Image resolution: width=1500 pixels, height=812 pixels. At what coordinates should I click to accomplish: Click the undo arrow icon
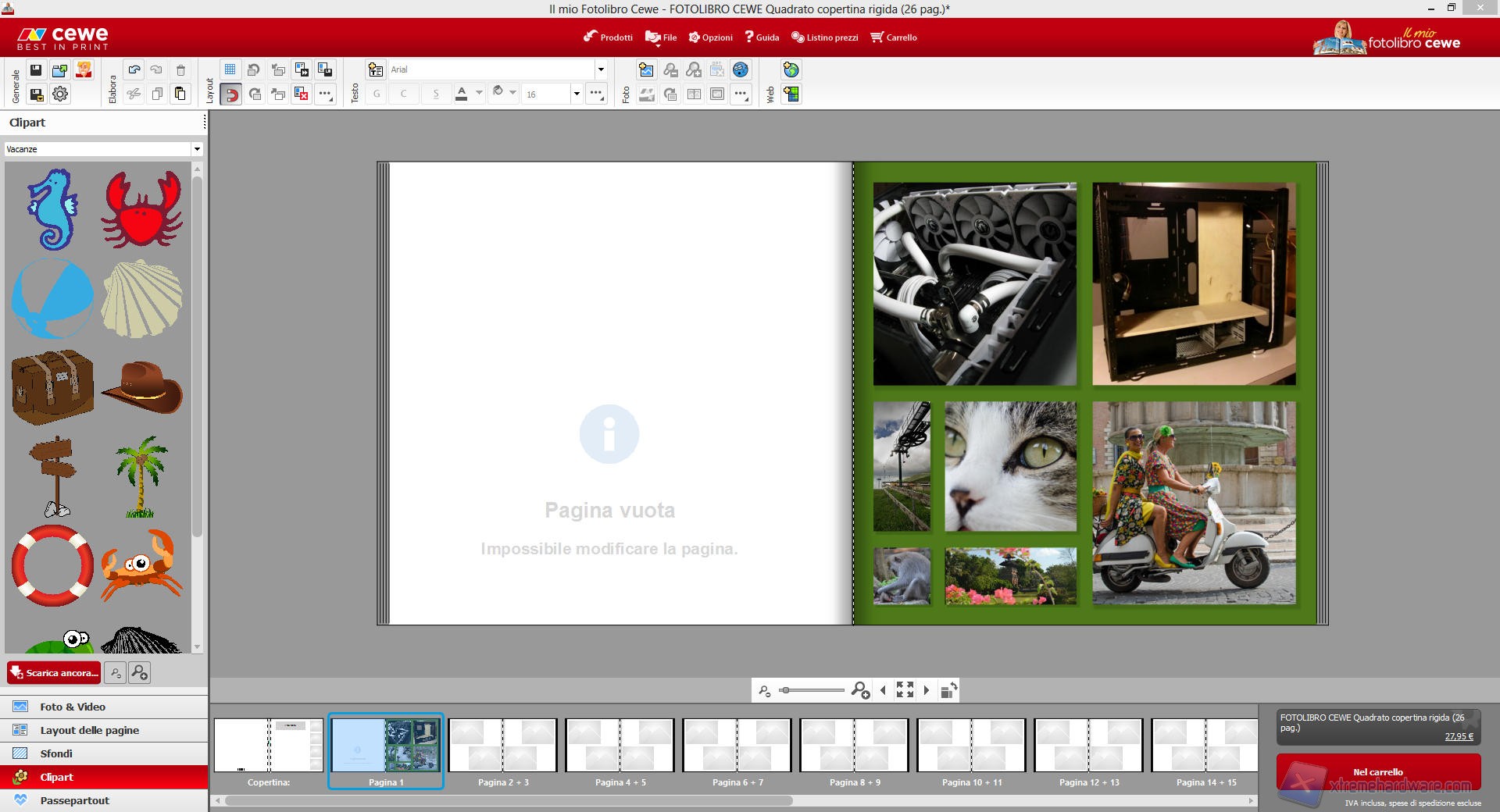(x=134, y=70)
